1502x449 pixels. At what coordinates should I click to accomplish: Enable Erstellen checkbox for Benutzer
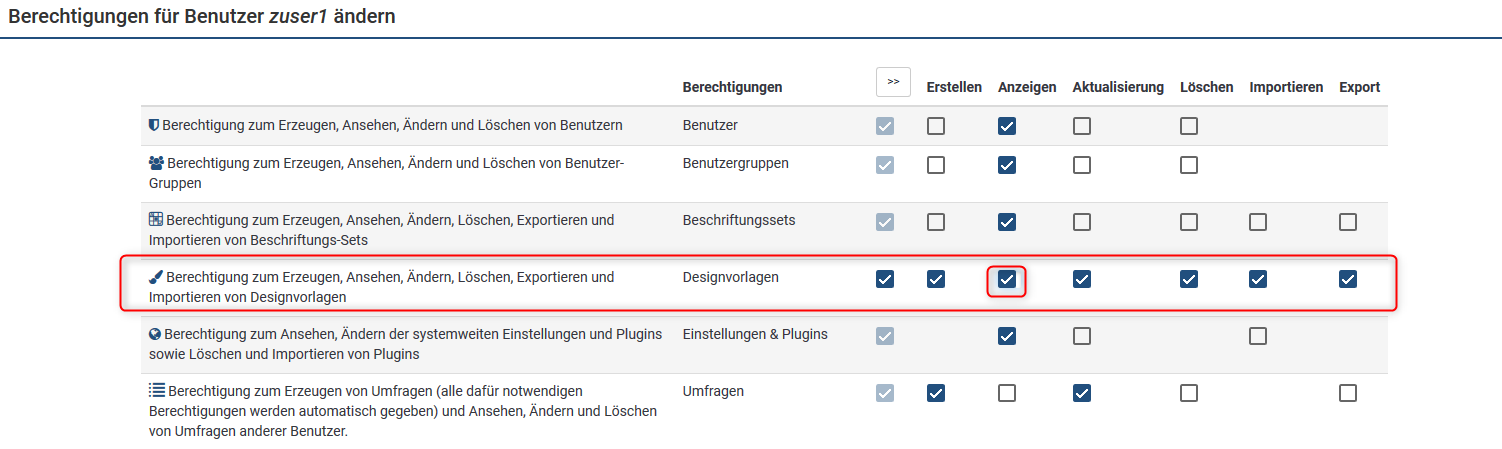(x=936, y=126)
